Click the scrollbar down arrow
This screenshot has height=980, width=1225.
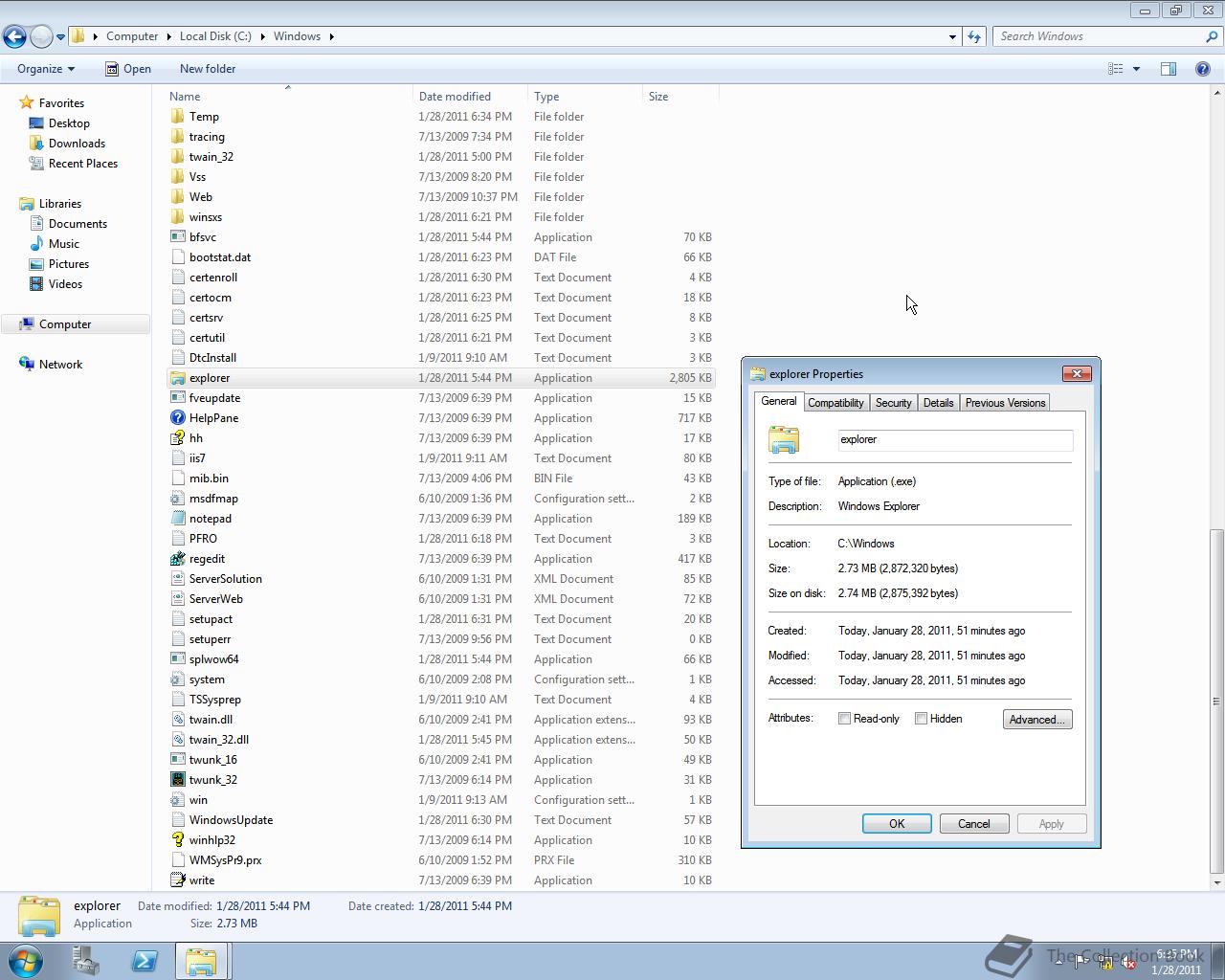tap(1217, 882)
